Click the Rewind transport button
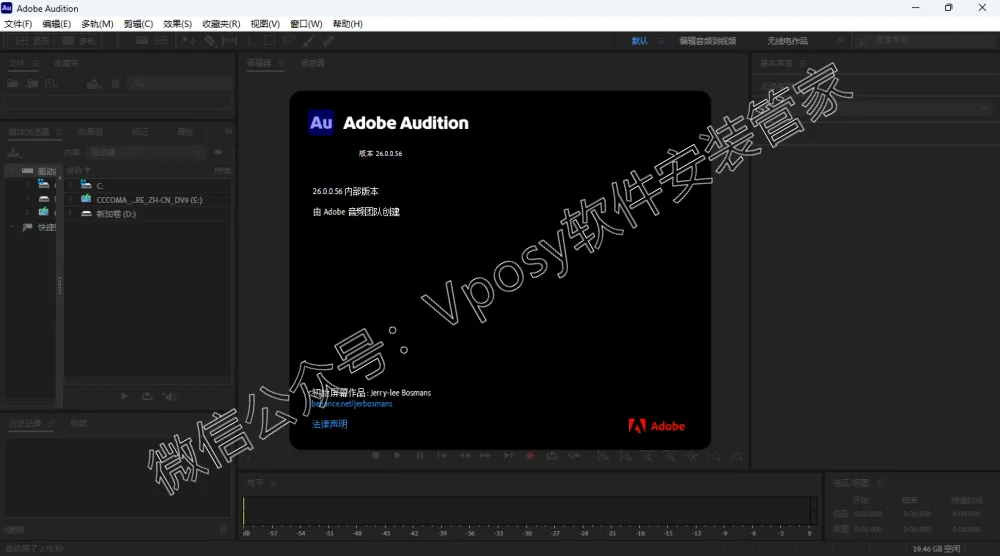The image size is (1000, 556). (x=464, y=456)
